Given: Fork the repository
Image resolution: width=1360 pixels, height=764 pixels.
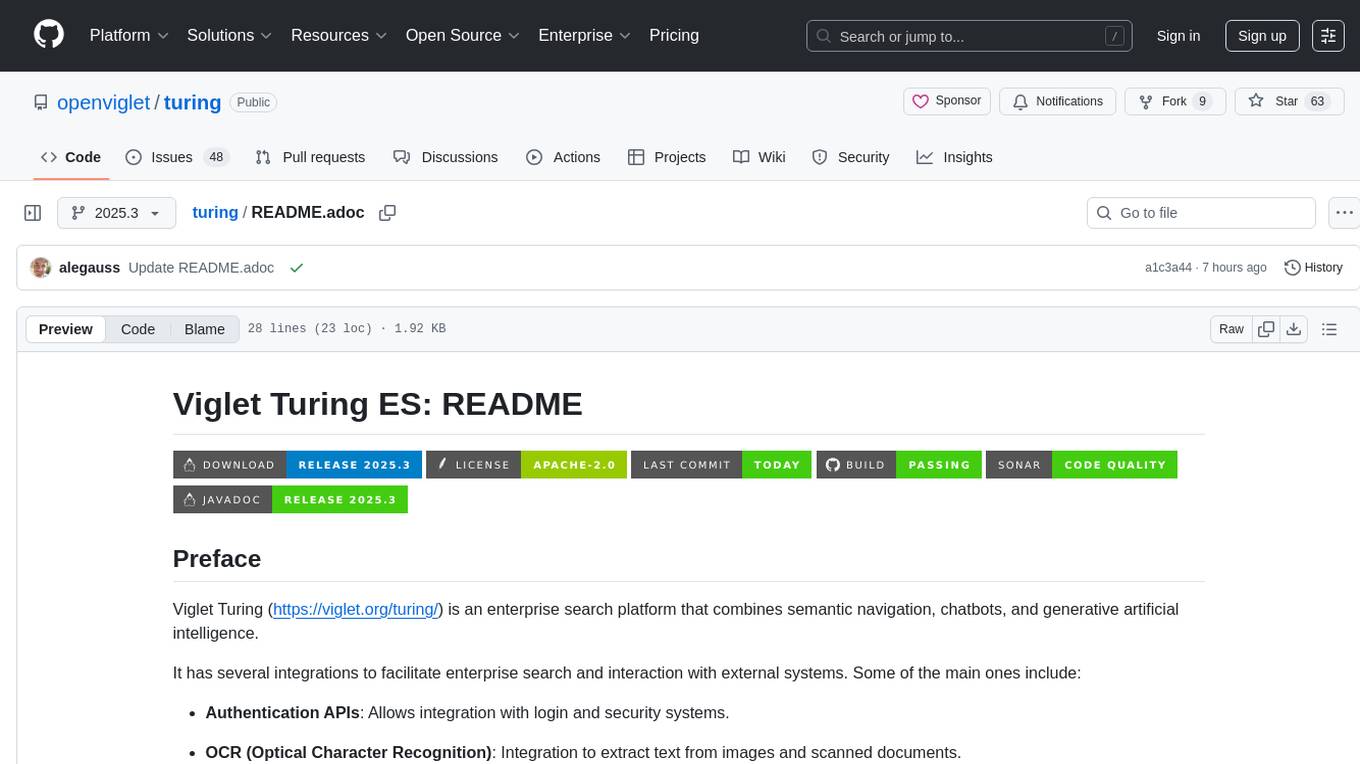Looking at the screenshot, I should point(1175,101).
